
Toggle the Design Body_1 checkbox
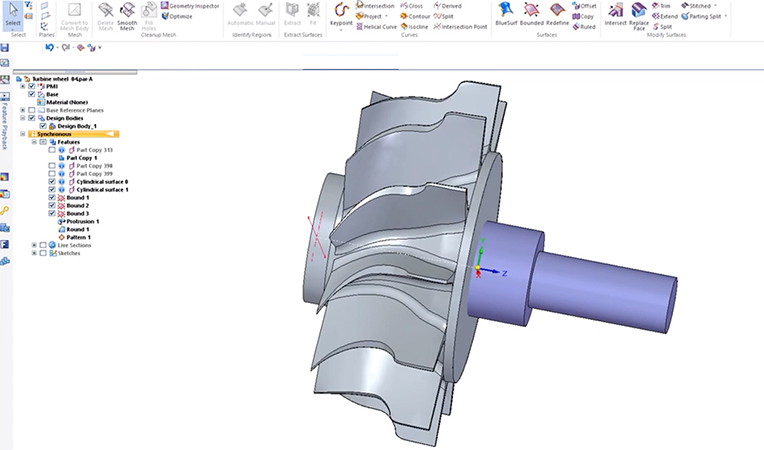43,126
